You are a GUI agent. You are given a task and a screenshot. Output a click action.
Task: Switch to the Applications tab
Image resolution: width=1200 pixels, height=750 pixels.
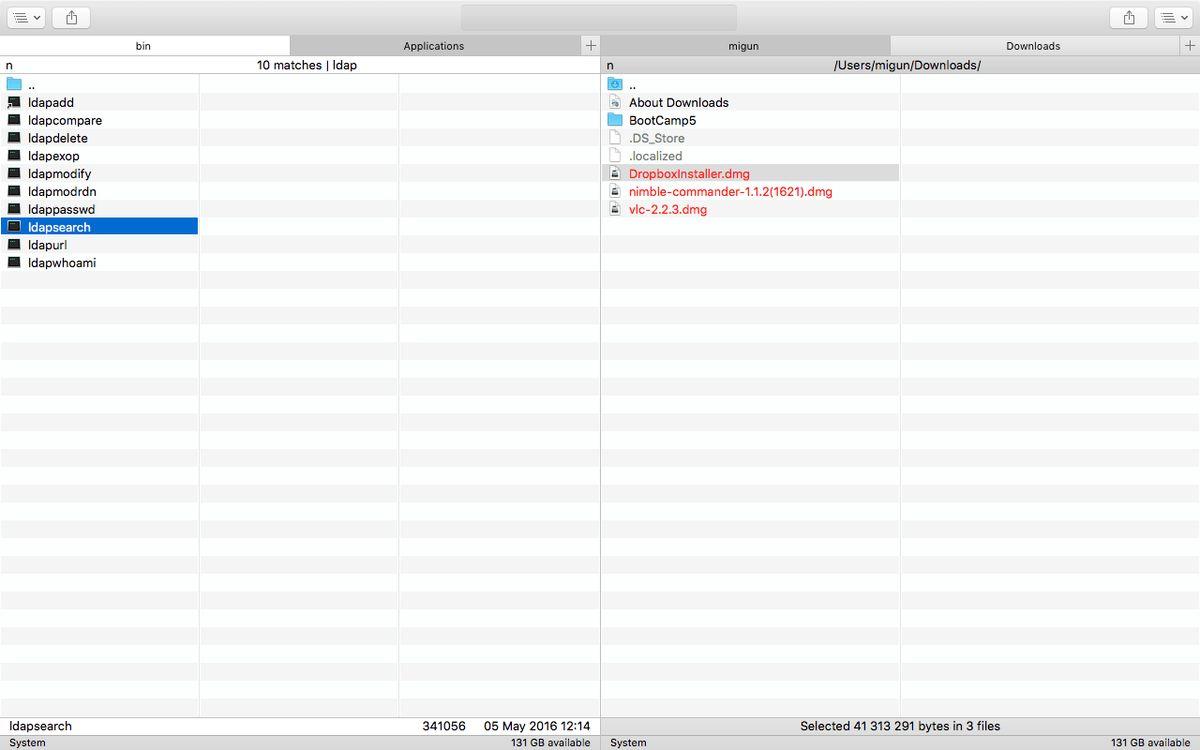pyautogui.click(x=433, y=46)
